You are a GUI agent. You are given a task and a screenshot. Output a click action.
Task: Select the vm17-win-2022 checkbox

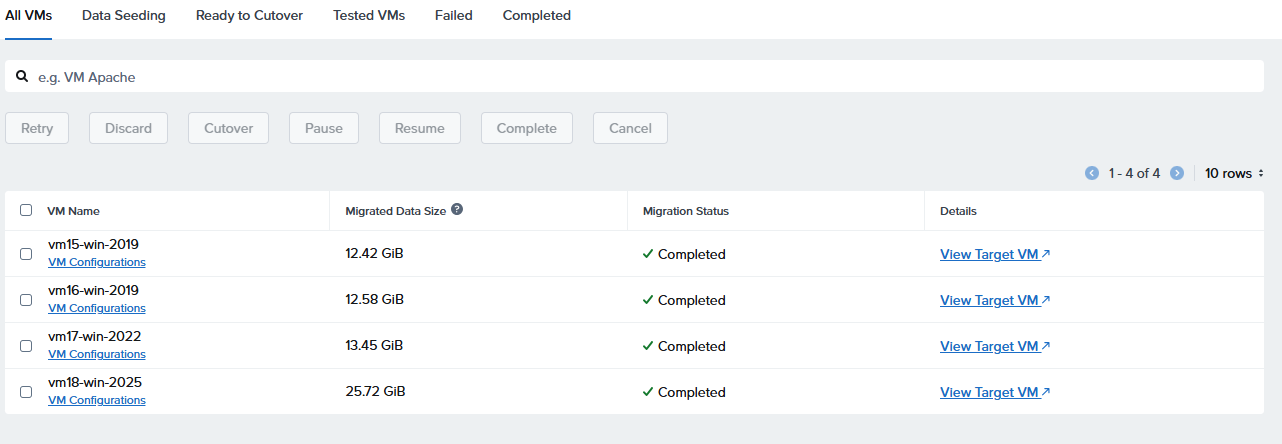point(26,346)
